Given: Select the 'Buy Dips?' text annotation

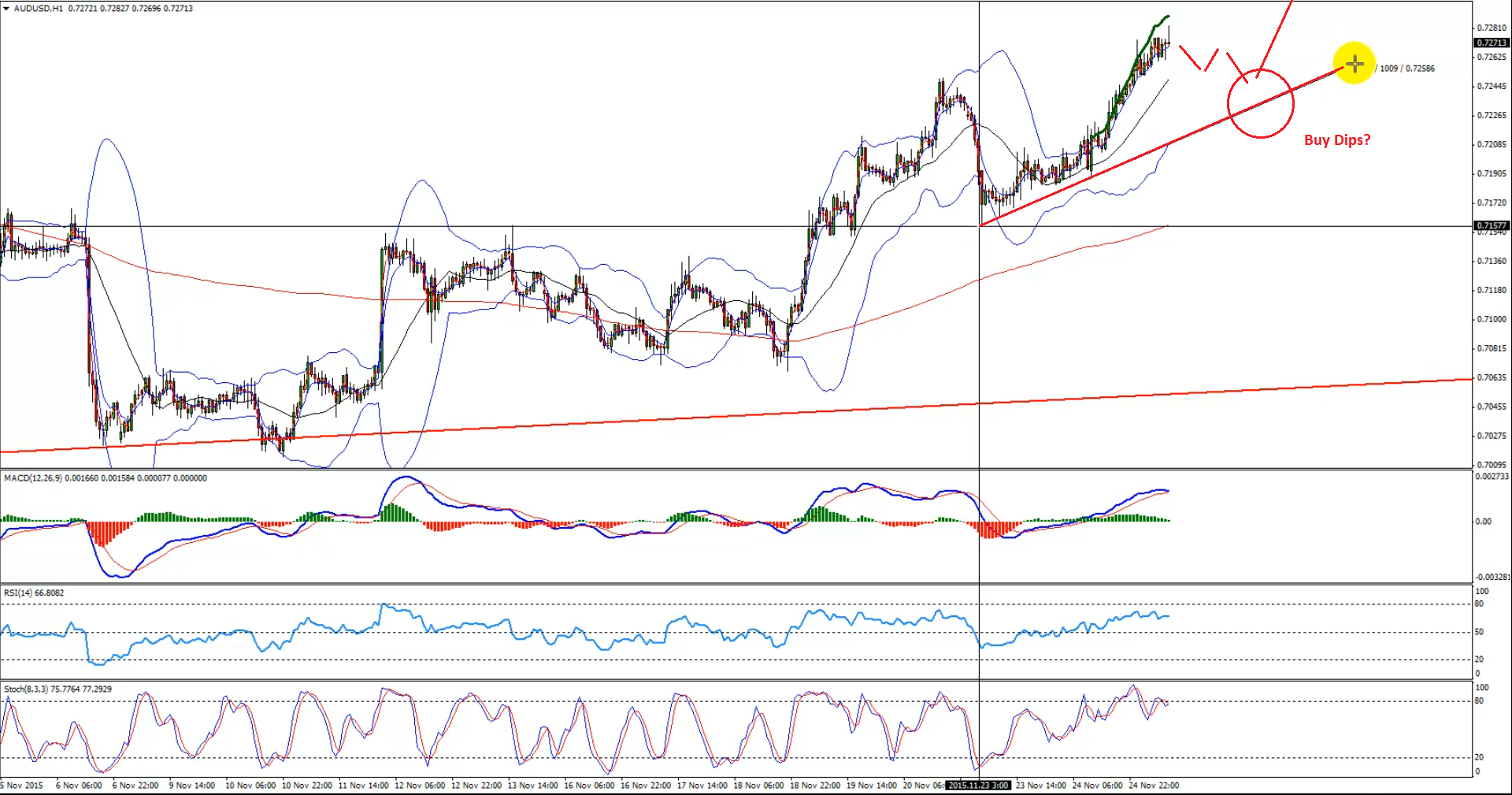Looking at the screenshot, I should coord(1336,140).
